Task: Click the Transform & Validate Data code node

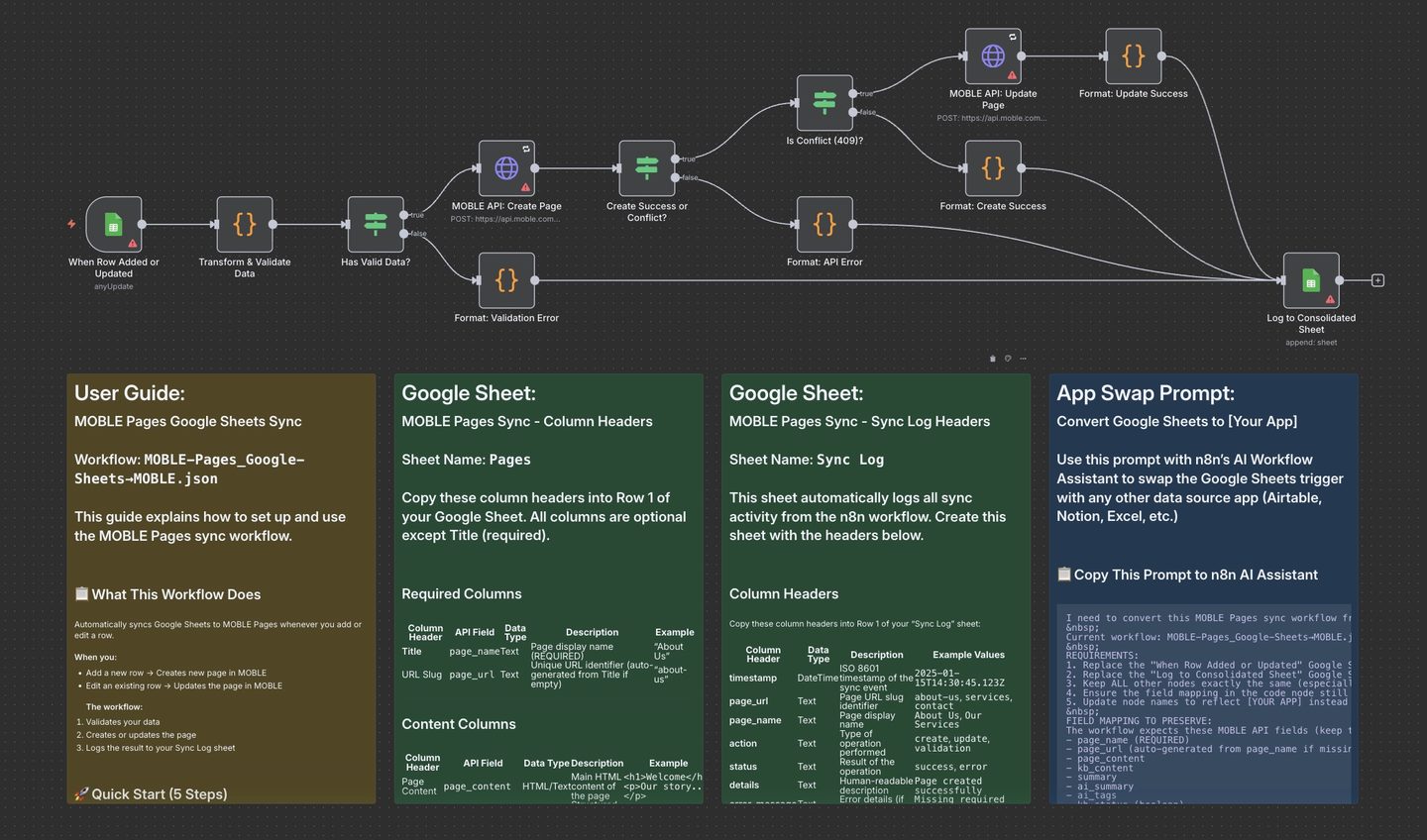Action: pos(244,225)
